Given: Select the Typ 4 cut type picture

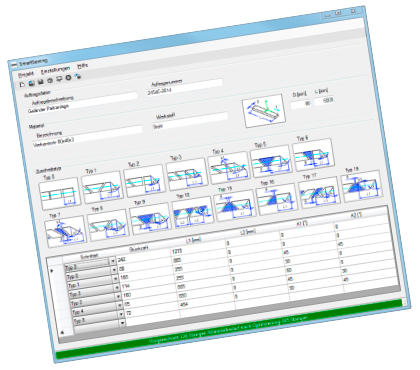Looking at the screenshot, I should 228,167.
